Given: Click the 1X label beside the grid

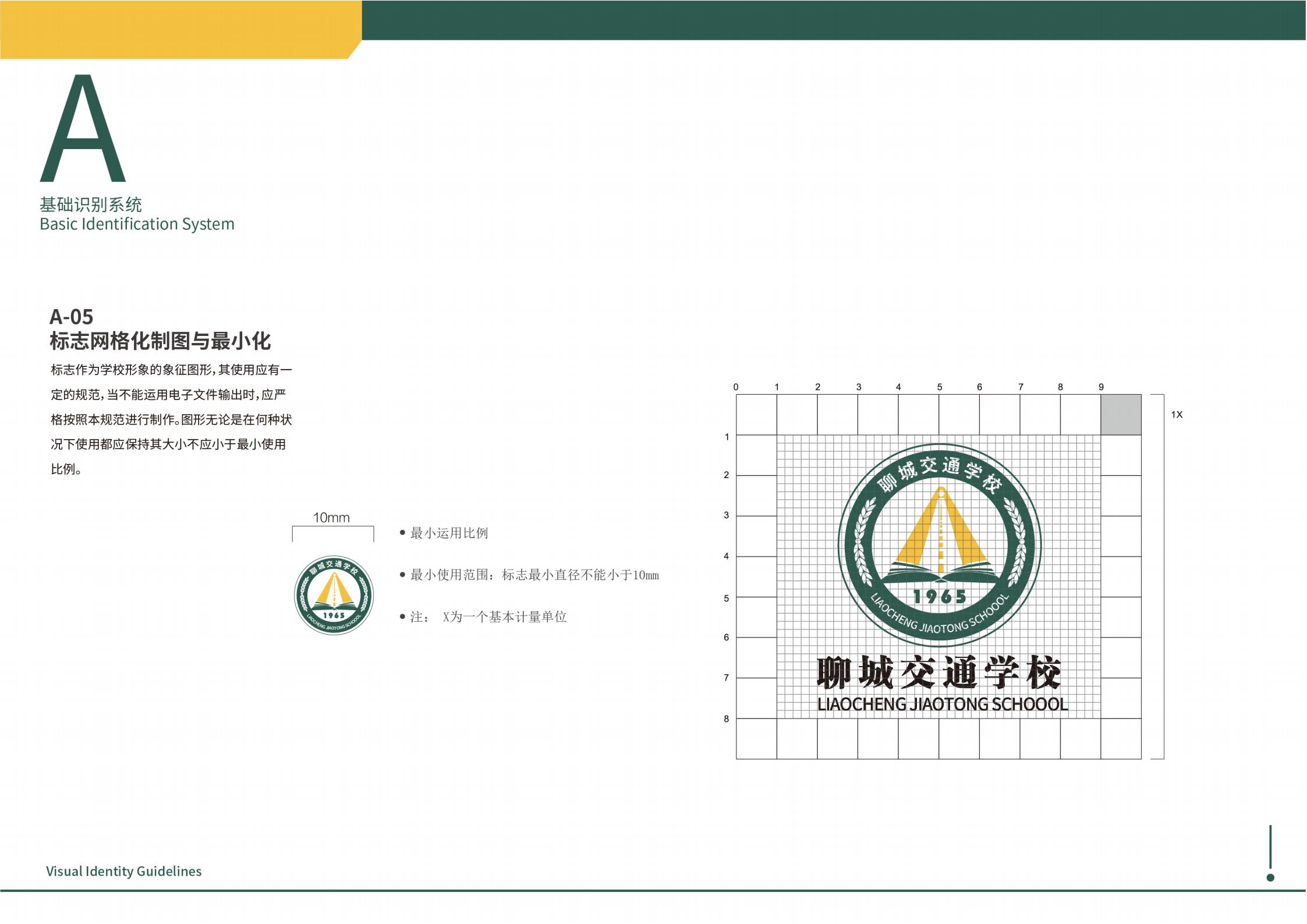Looking at the screenshot, I should (1177, 415).
